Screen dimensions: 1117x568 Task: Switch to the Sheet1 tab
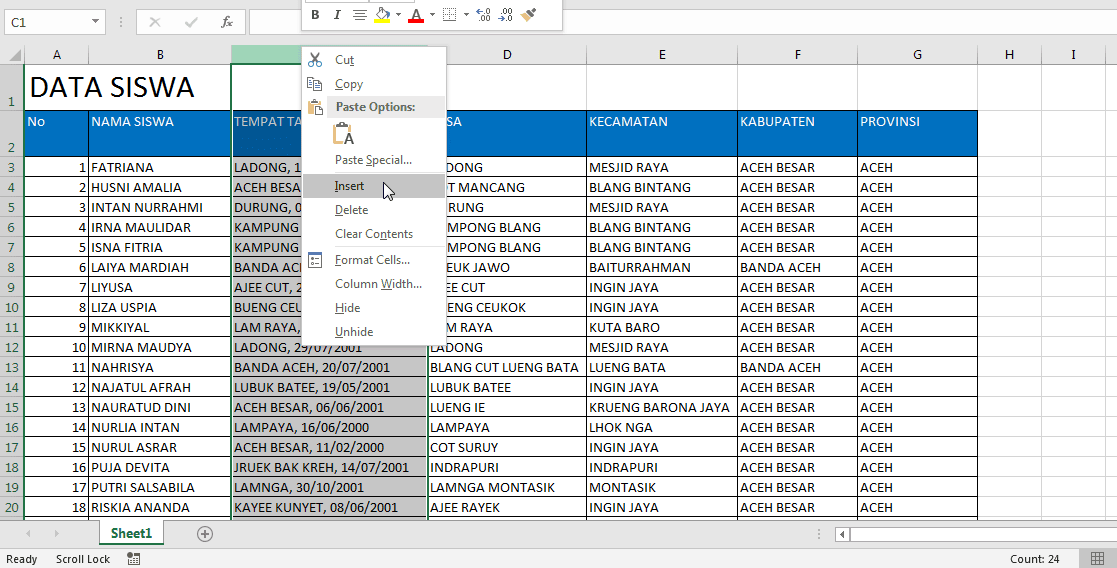click(x=132, y=533)
